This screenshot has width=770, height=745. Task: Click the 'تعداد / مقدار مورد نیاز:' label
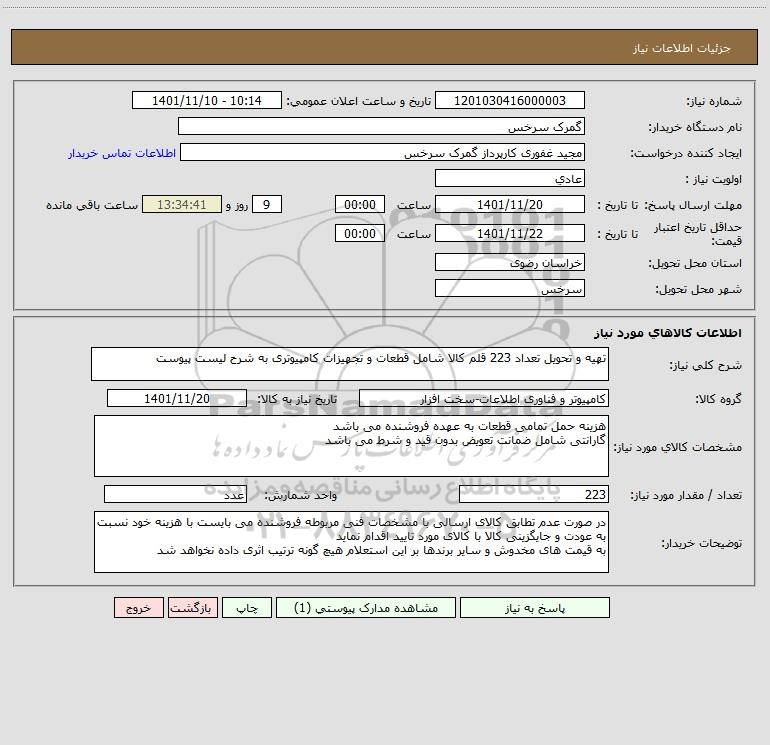tap(686, 495)
